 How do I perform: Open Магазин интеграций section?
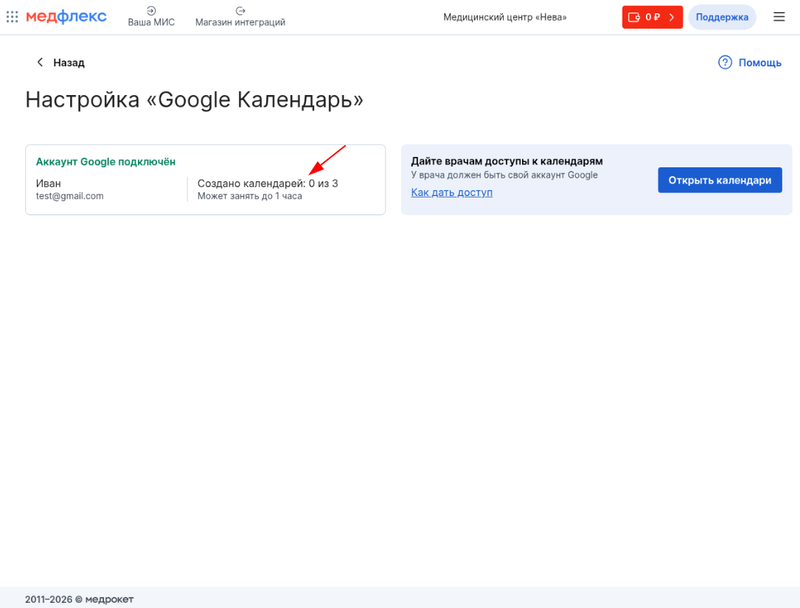pyautogui.click(x=240, y=17)
